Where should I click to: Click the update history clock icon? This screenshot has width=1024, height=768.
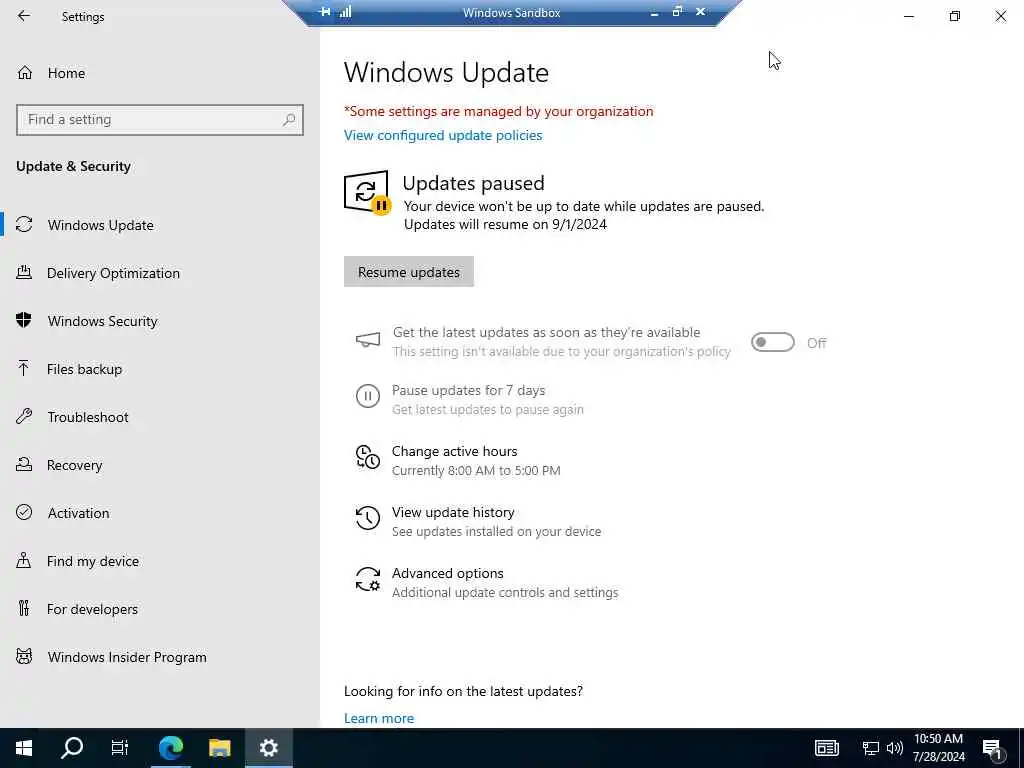pos(368,518)
